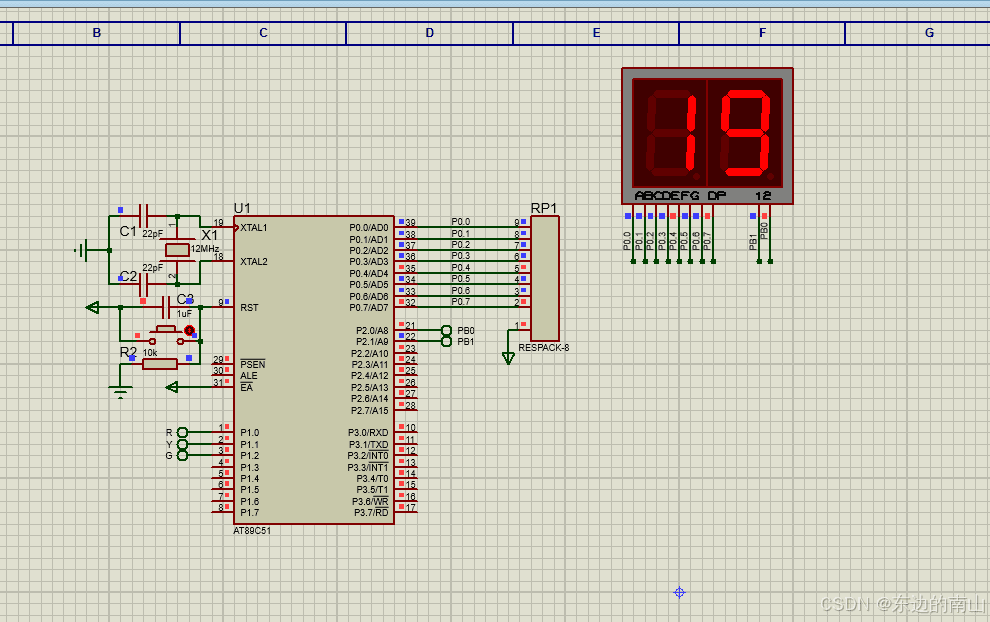Click the P3.0/RXD pin label
The image size is (990, 622).
[368, 433]
